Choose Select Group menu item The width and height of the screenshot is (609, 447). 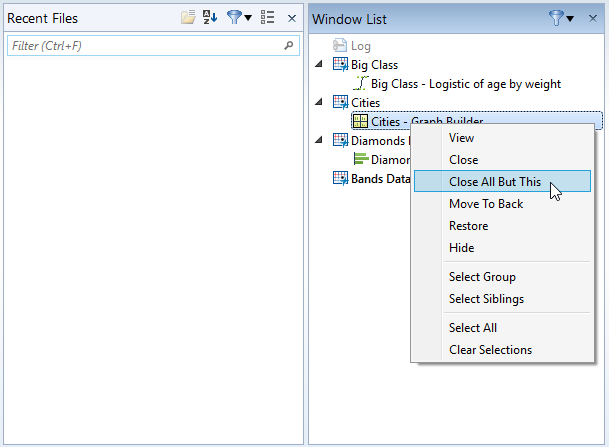[502, 277]
